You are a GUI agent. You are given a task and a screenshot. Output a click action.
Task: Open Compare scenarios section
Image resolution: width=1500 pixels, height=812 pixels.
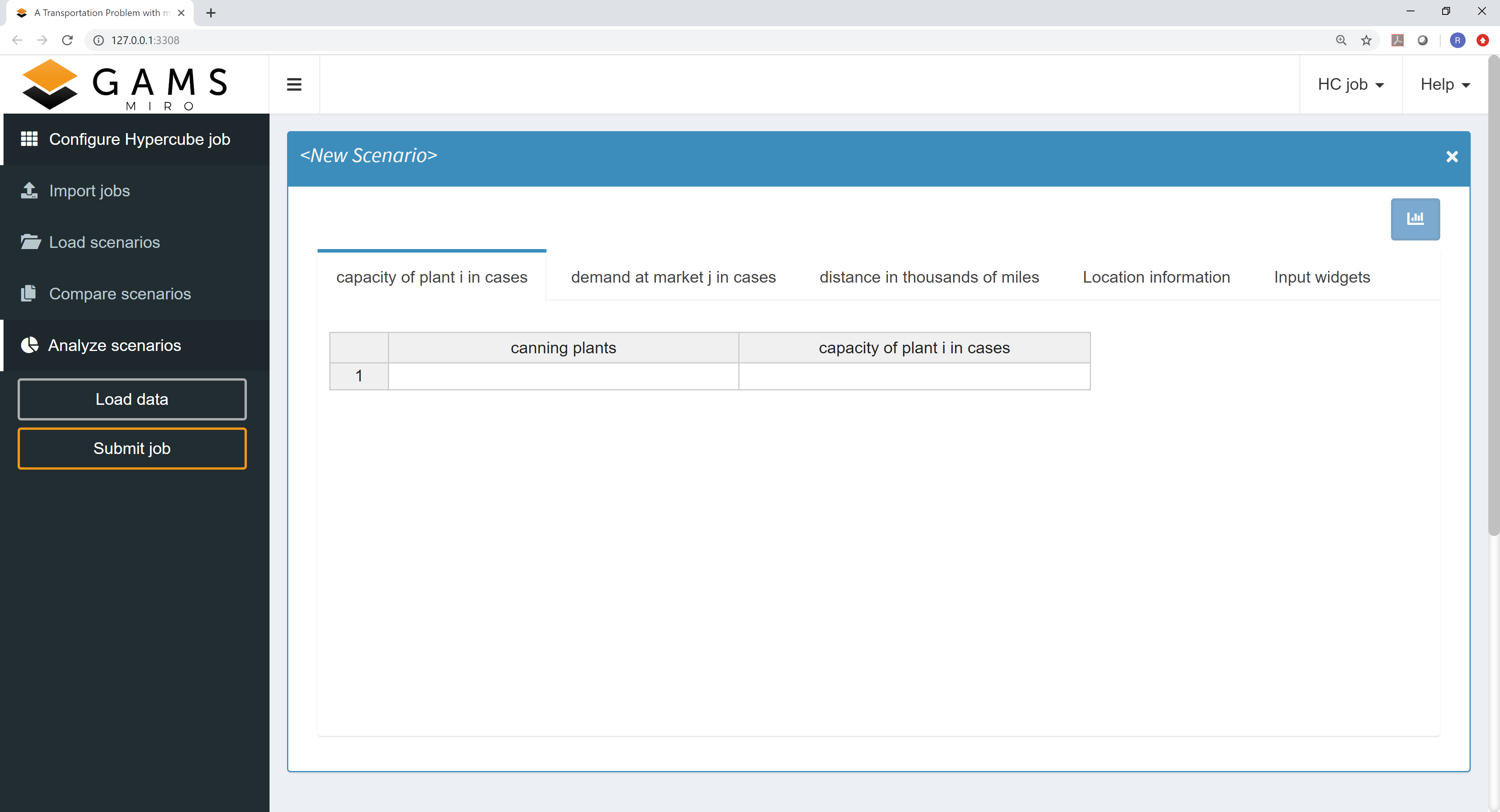(x=120, y=294)
